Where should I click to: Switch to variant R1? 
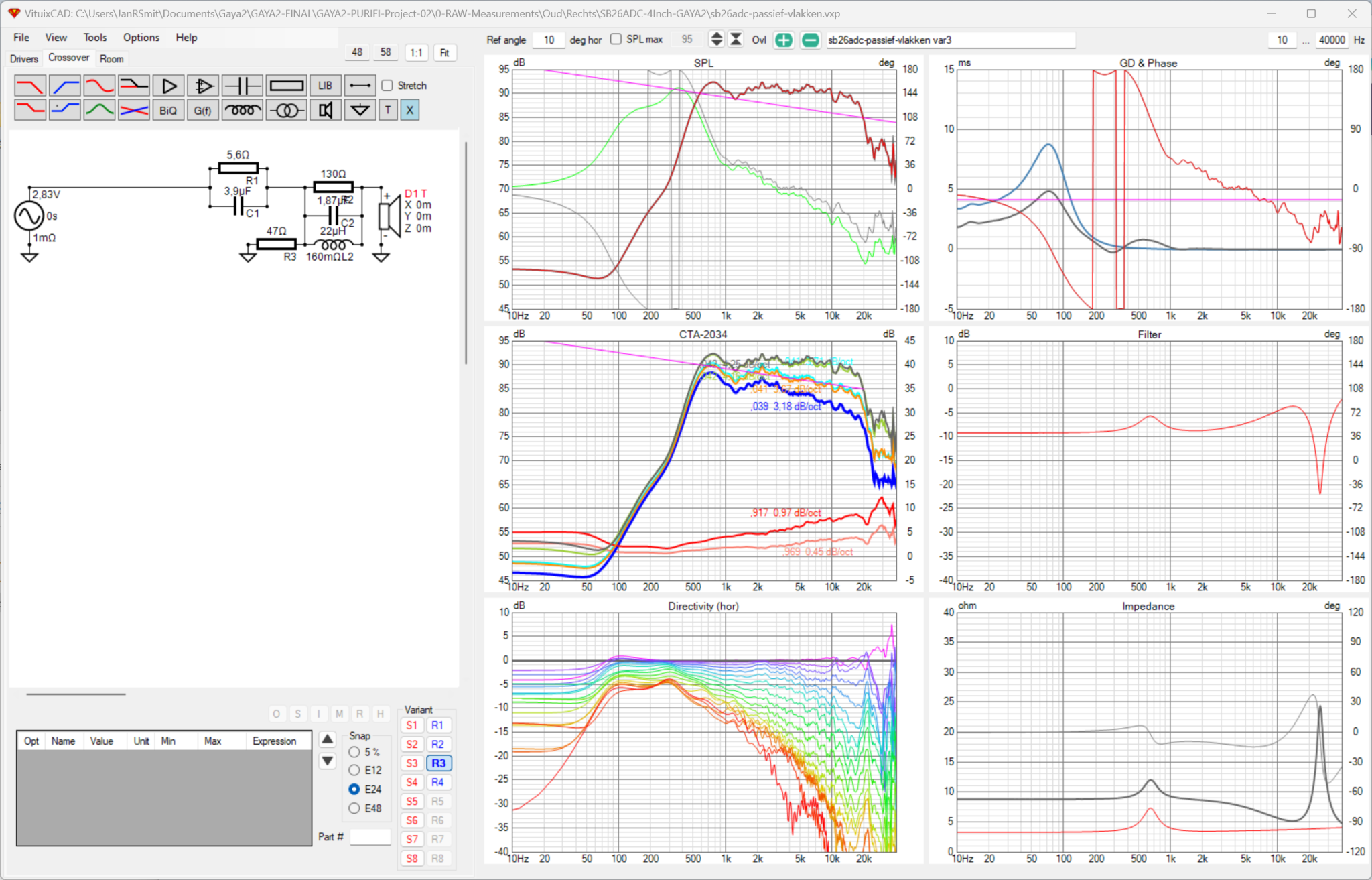coord(437,725)
